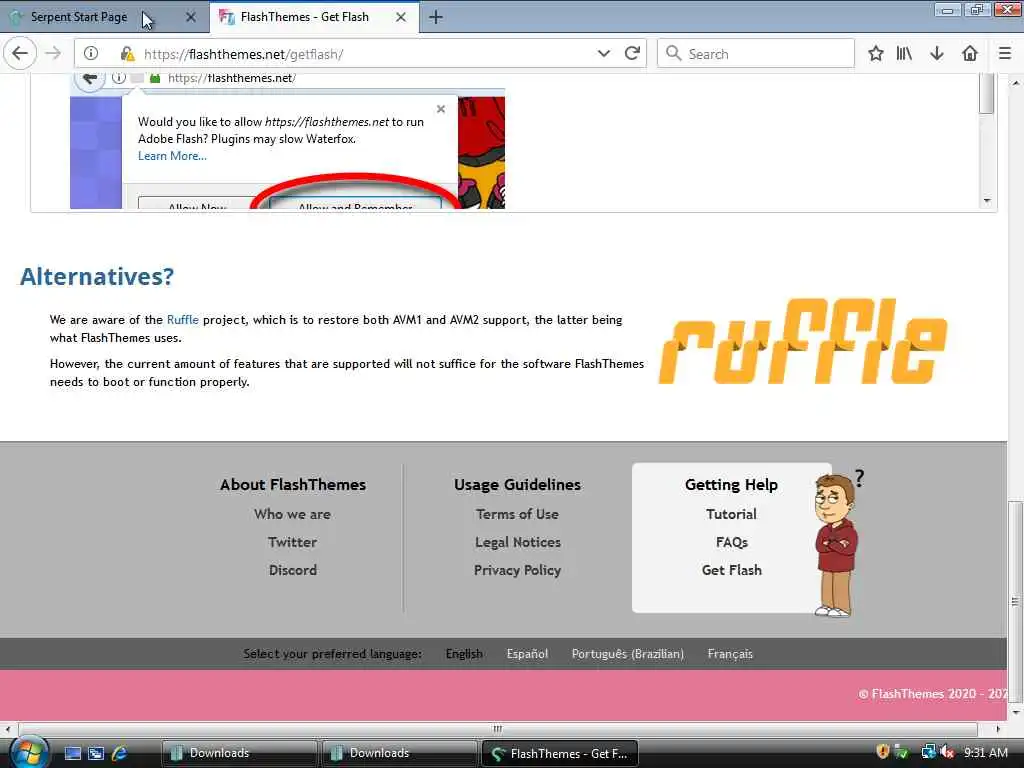Screen dimensions: 1024x768
Task: Open Privacy Policy link
Action: click(517, 570)
